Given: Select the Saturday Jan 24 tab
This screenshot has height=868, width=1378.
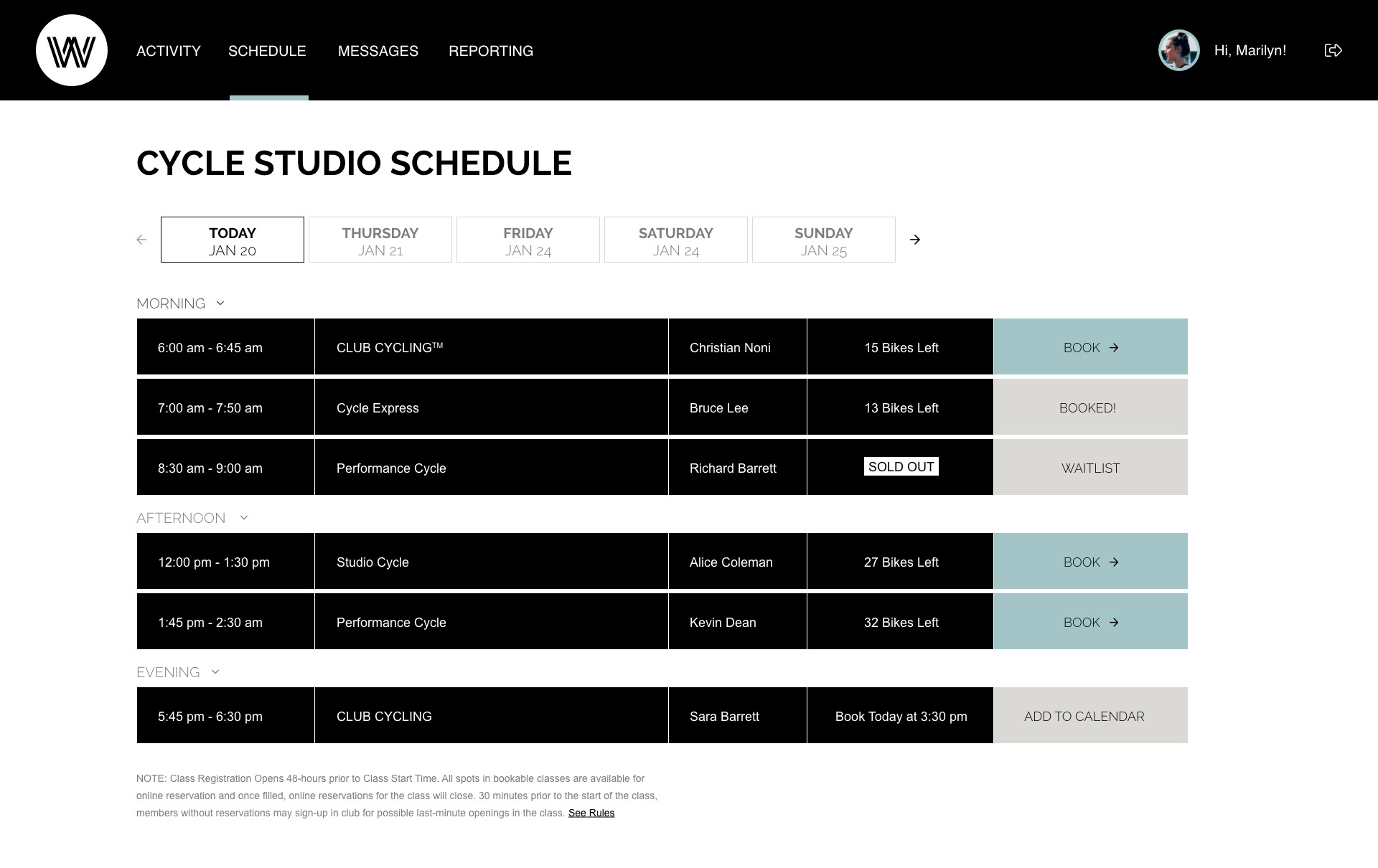Looking at the screenshot, I should pos(676,240).
